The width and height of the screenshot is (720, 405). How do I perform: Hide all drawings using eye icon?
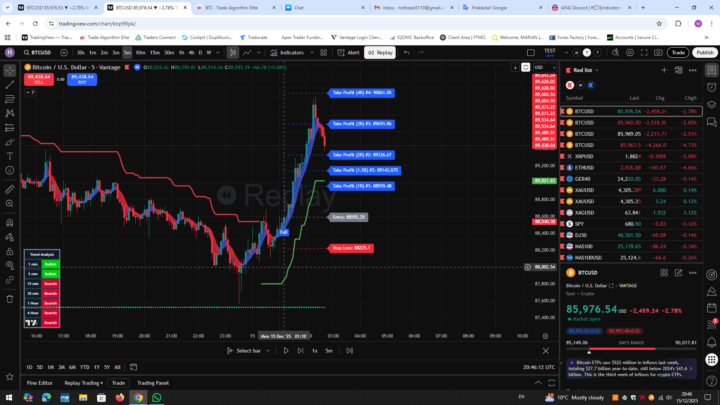pyautogui.click(x=10, y=265)
